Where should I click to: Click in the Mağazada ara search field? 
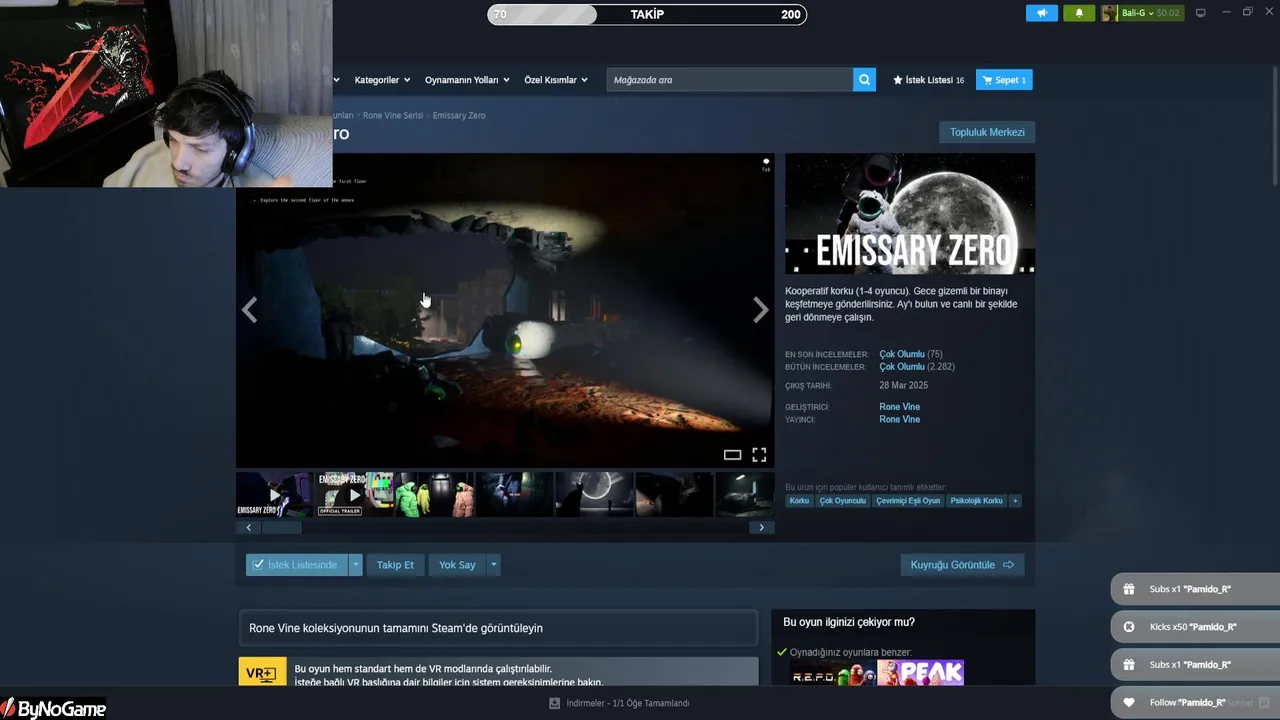[729, 80]
